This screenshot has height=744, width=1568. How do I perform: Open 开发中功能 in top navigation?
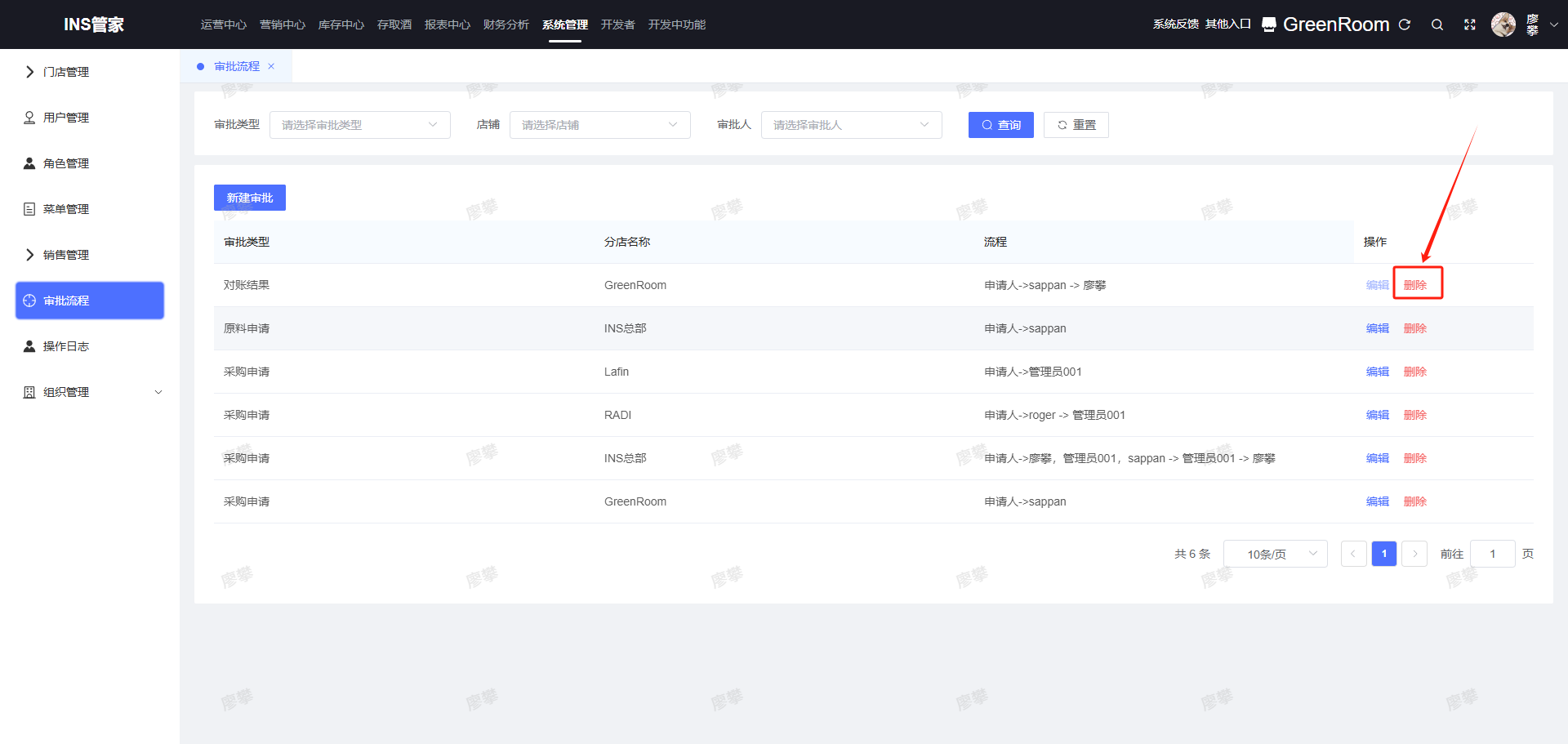pos(677,25)
